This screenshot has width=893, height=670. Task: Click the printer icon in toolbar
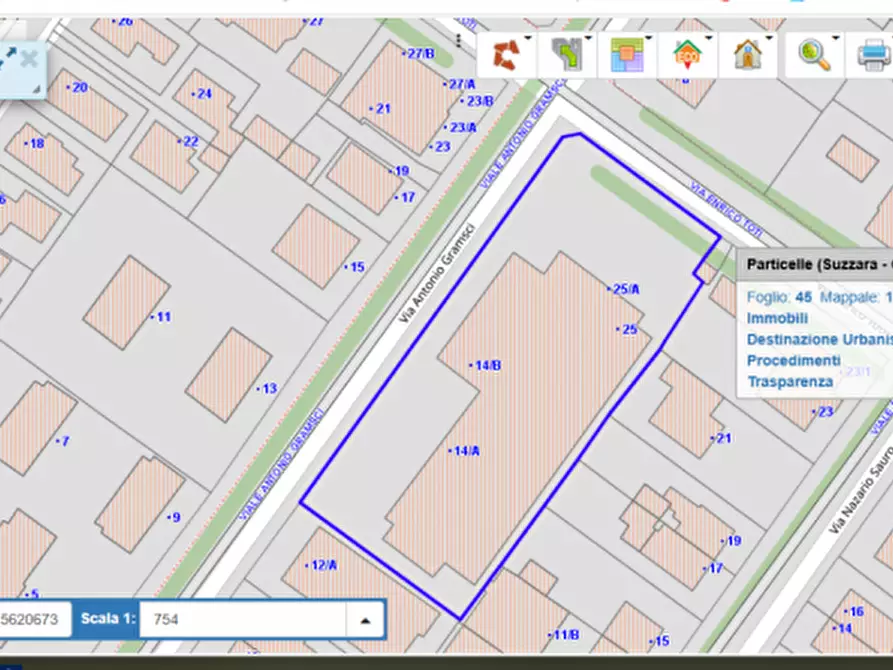pyautogui.click(x=874, y=55)
